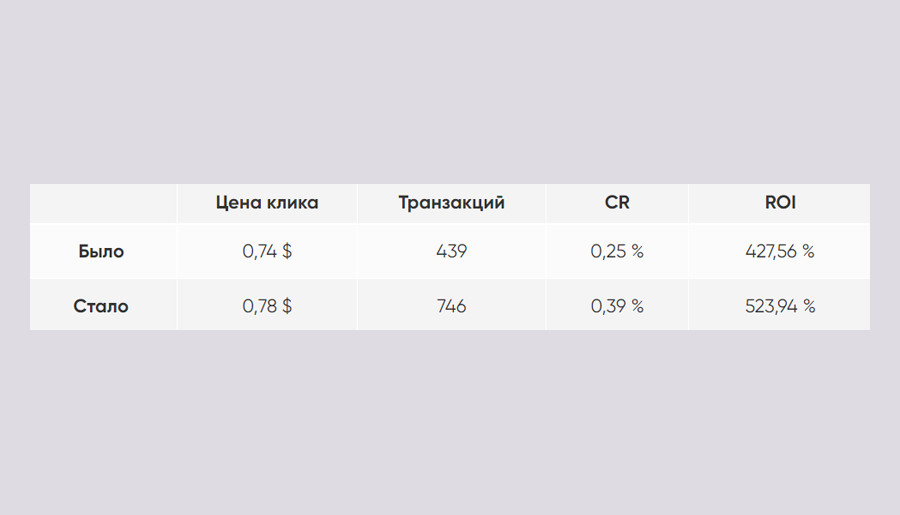Click the 0,78 $ cell
The height and width of the screenshot is (515, 900).
[267, 306]
